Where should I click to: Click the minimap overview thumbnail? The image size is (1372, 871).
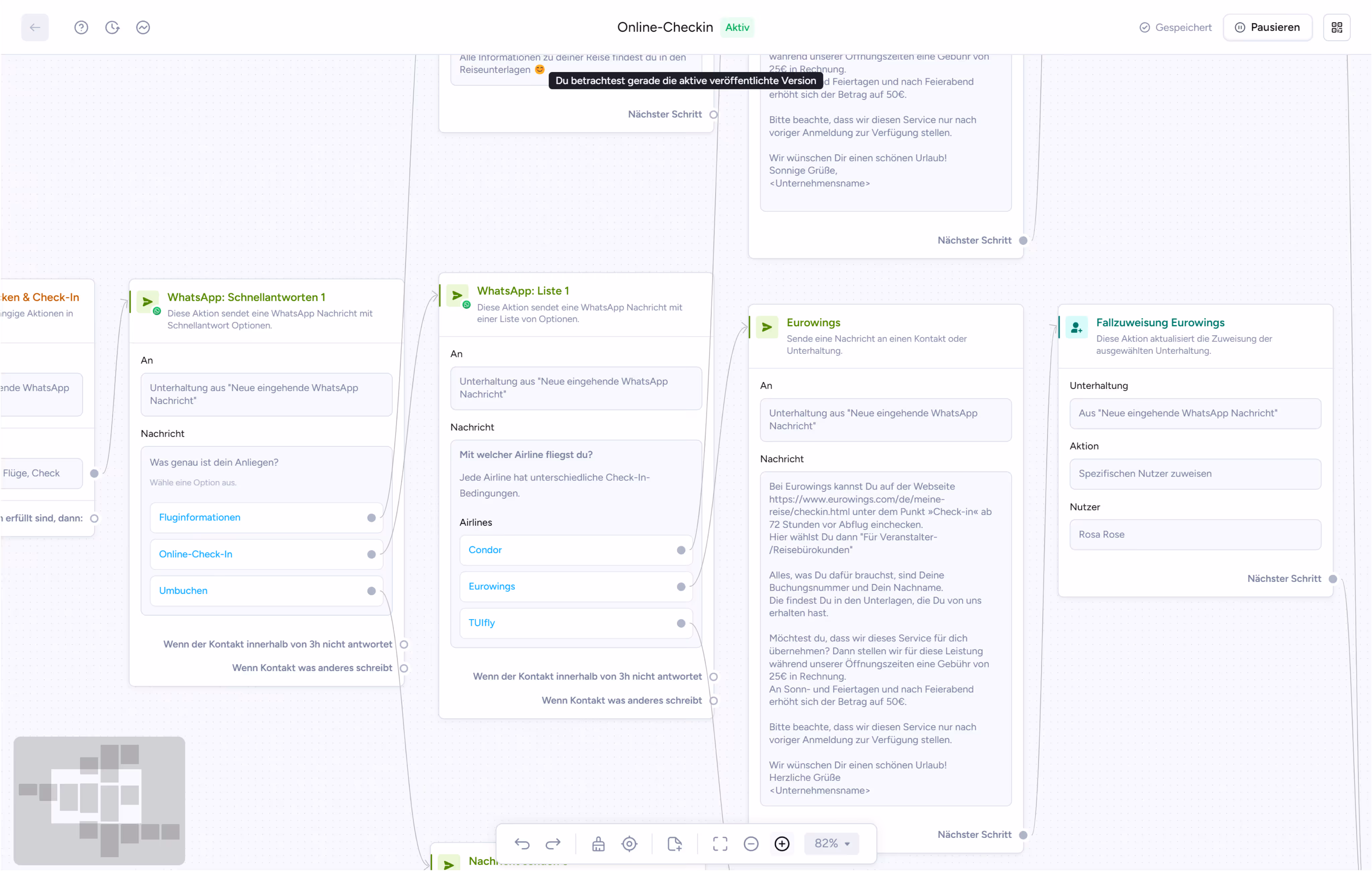point(99,800)
